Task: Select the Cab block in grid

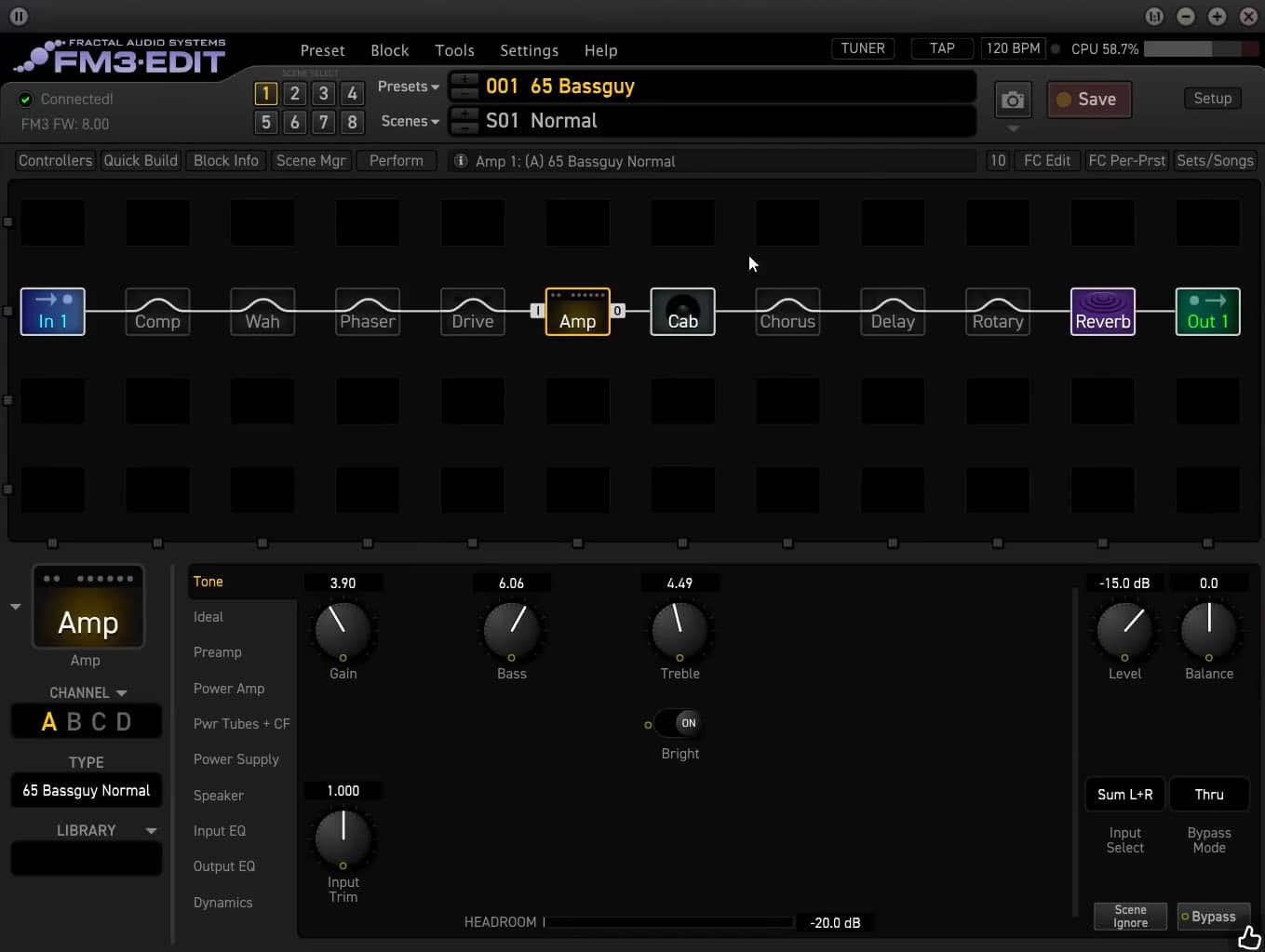Action: pyautogui.click(x=682, y=312)
